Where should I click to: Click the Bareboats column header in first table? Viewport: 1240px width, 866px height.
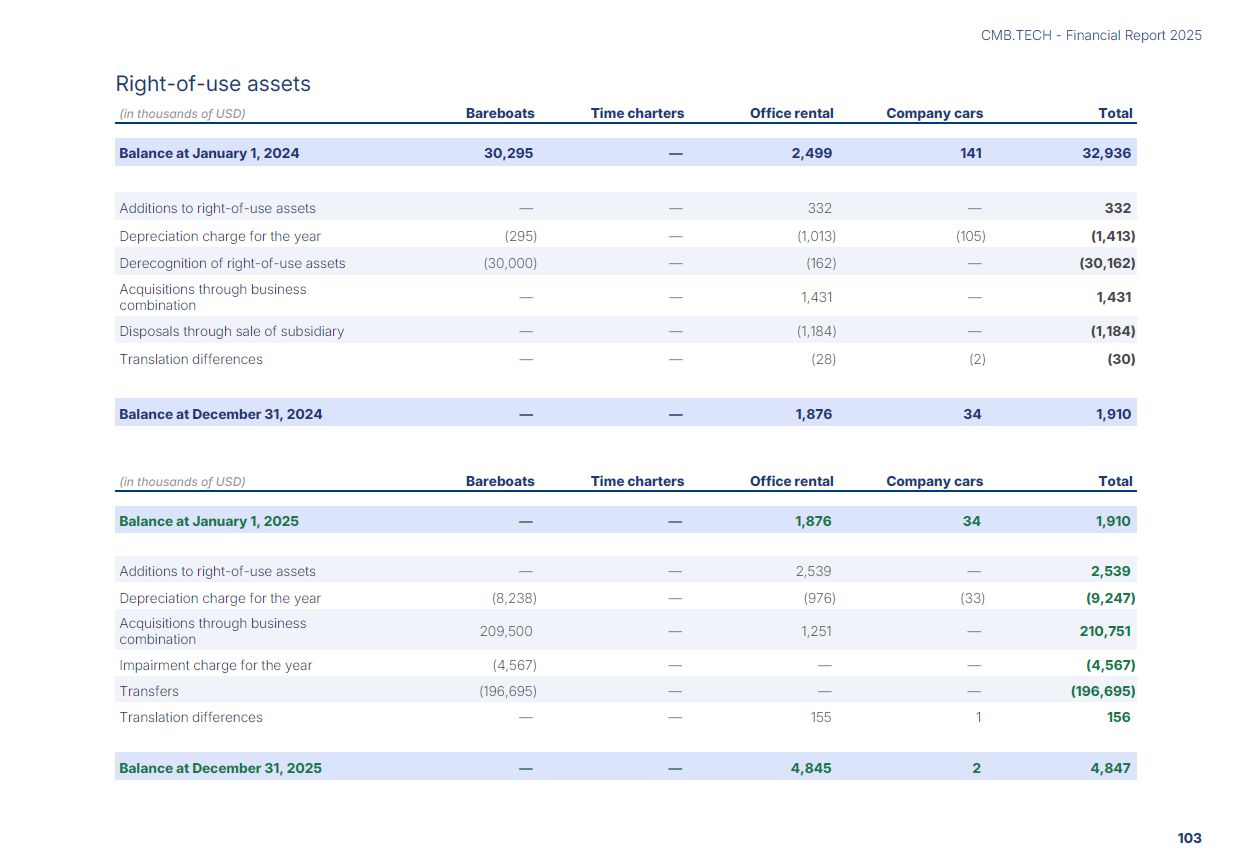click(500, 113)
